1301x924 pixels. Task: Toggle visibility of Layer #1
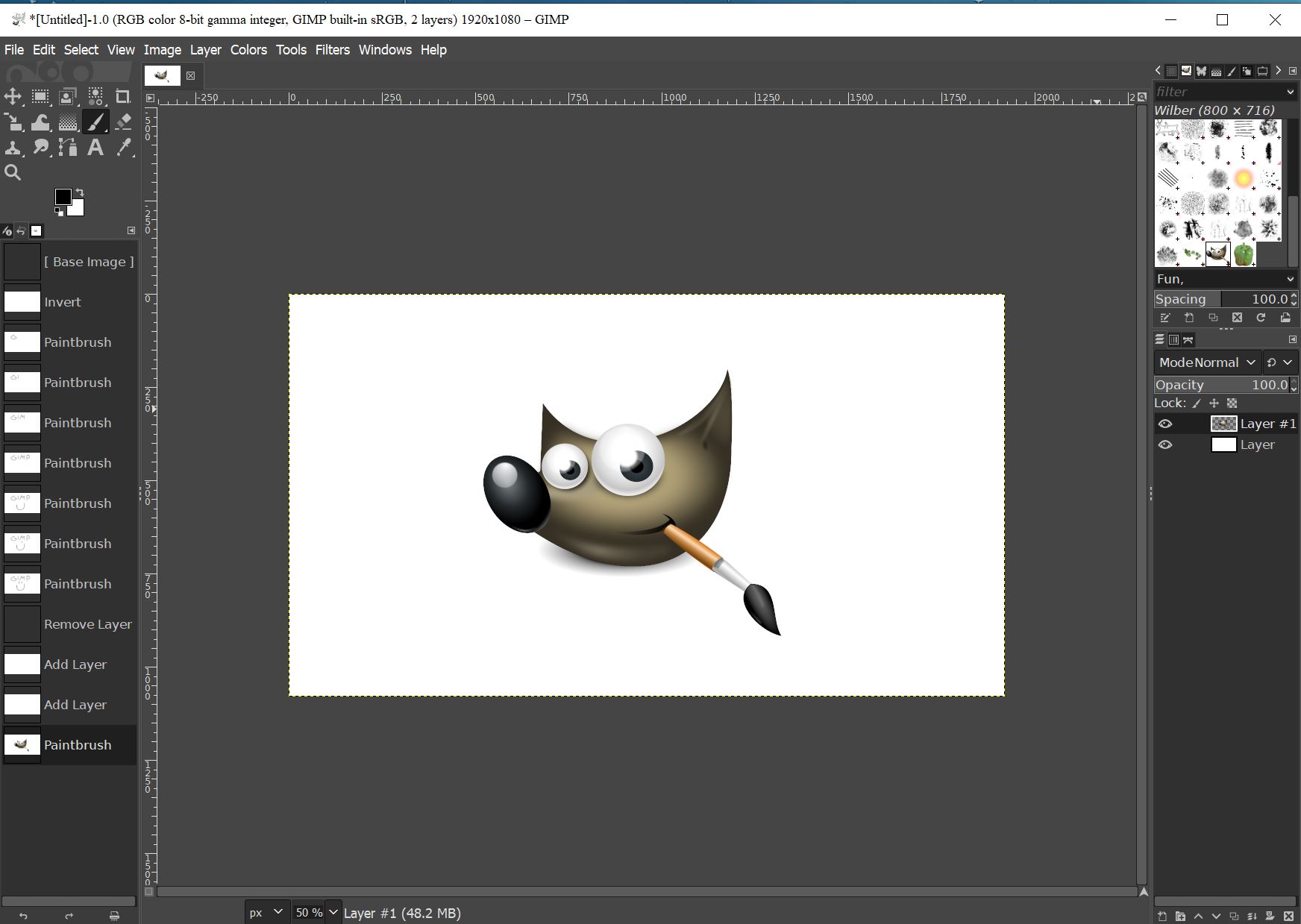[1165, 424]
